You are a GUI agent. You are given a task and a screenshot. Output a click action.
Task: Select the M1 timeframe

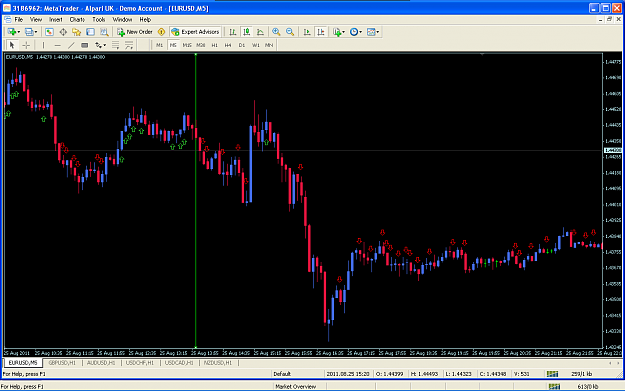click(159, 45)
